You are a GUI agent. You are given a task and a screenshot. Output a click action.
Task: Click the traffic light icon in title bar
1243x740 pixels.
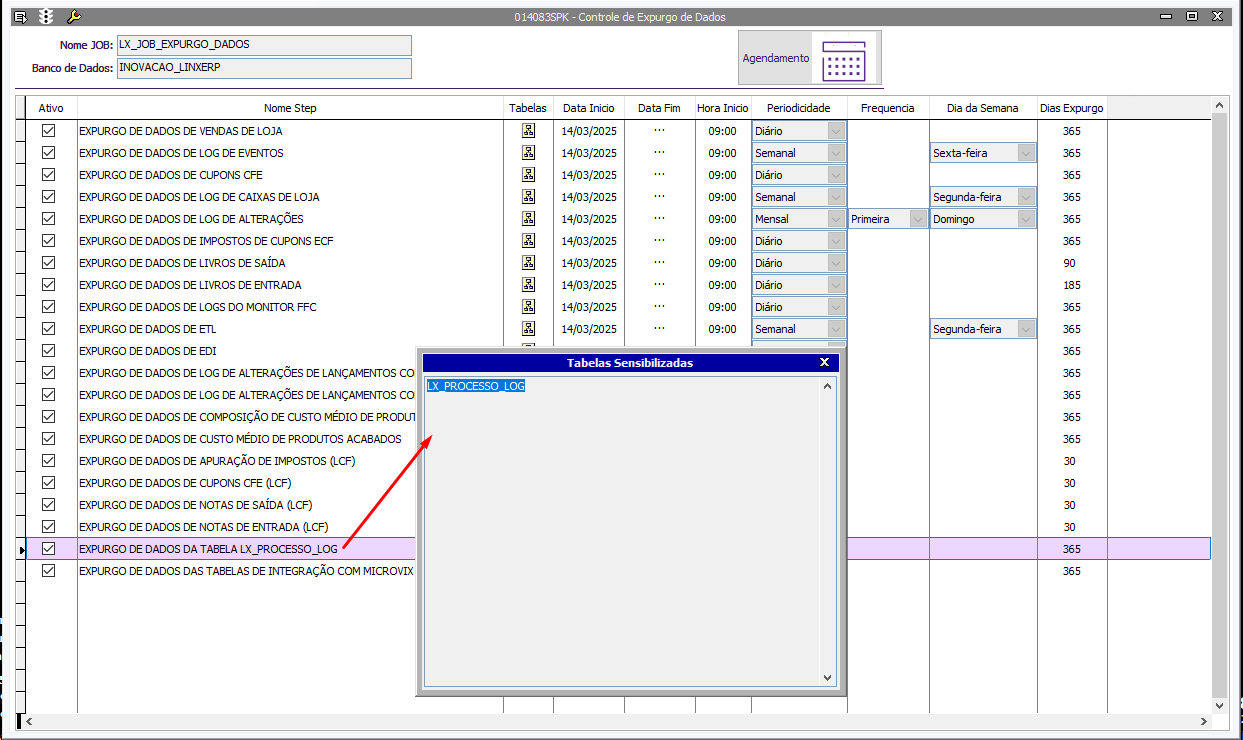pyautogui.click(x=46, y=17)
